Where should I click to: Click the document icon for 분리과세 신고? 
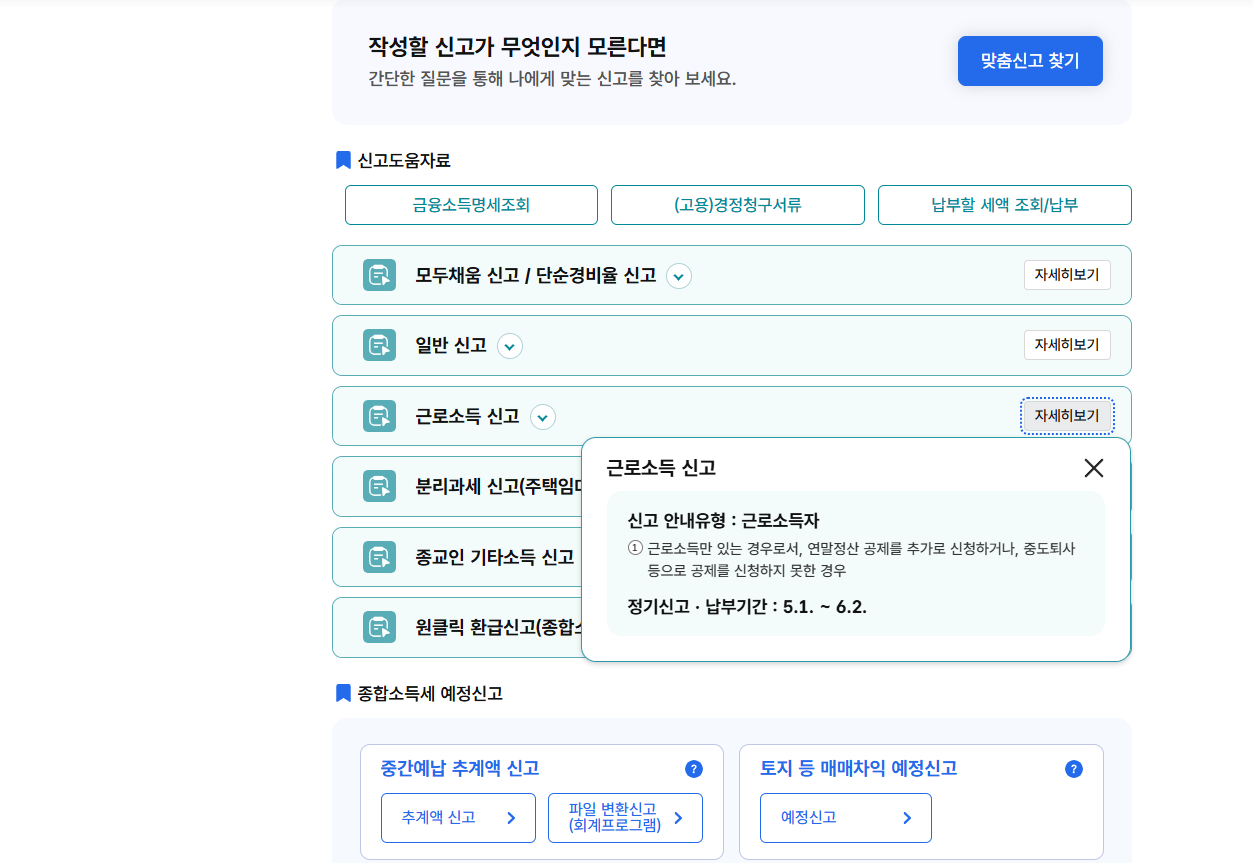tap(380, 487)
